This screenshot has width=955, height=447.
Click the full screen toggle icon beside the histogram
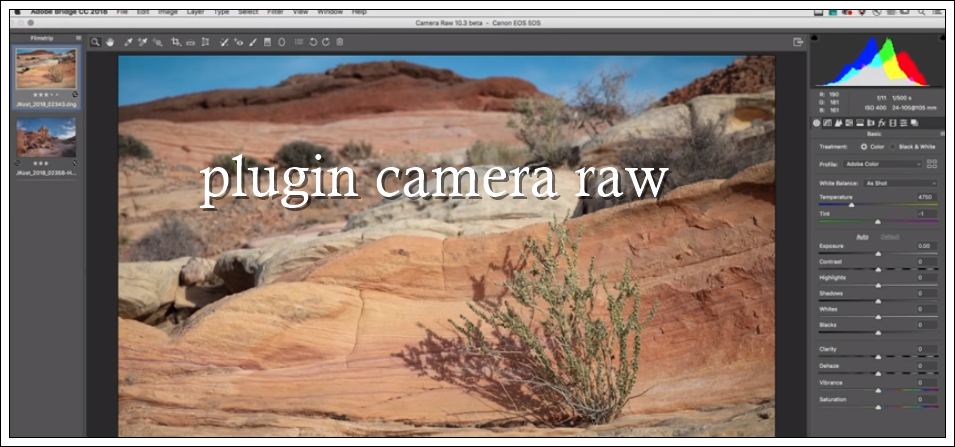[x=798, y=42]
